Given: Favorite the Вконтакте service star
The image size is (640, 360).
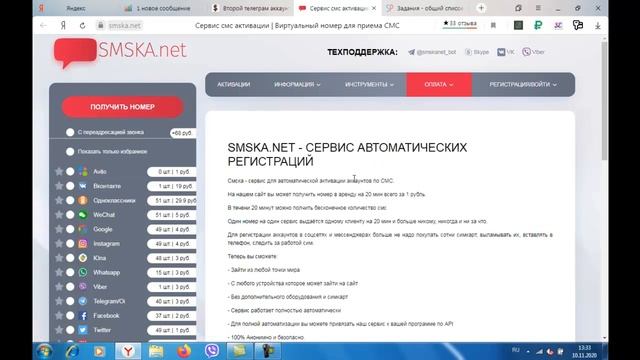Looking at the screenshot, I should click(x=59, y=186).
